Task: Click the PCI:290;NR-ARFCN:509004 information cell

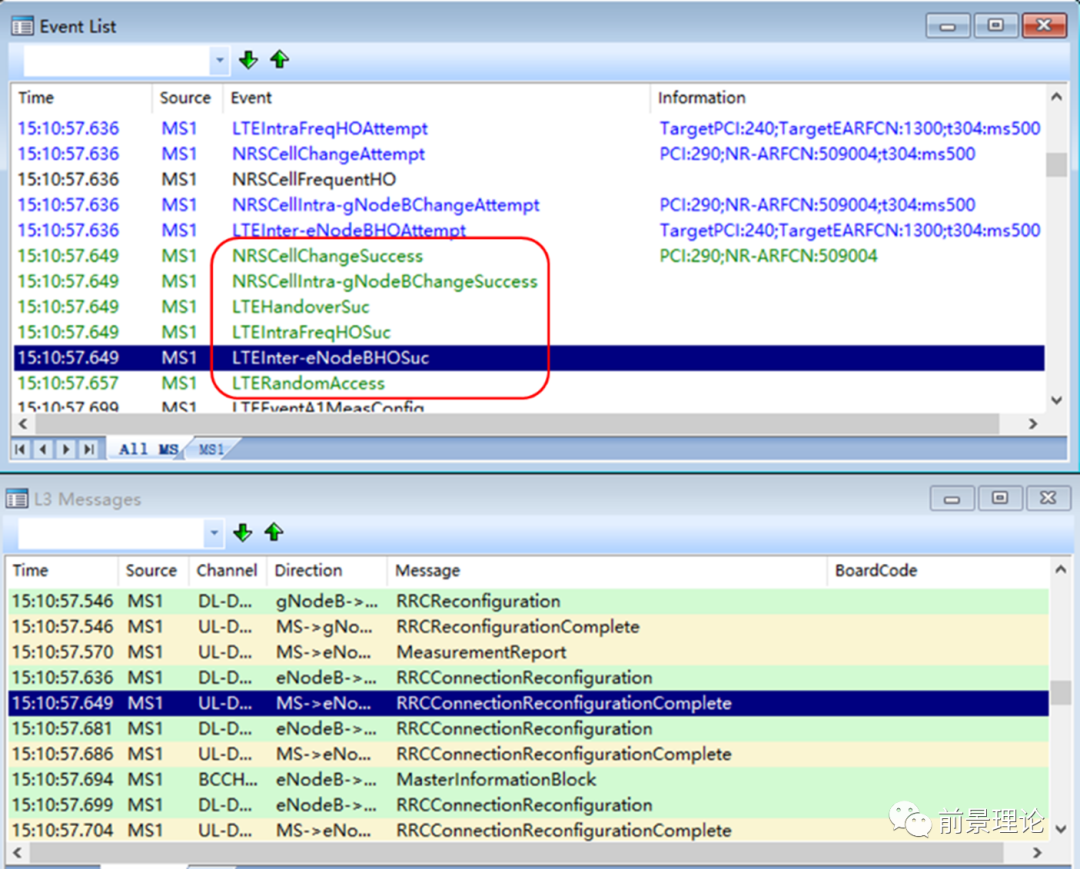Action: click(768, 256)
